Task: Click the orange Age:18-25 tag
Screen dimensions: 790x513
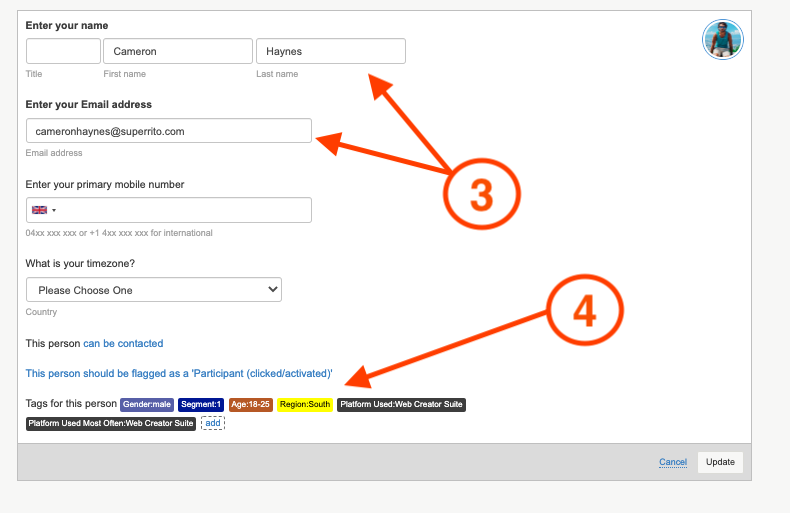Action: 250,404
